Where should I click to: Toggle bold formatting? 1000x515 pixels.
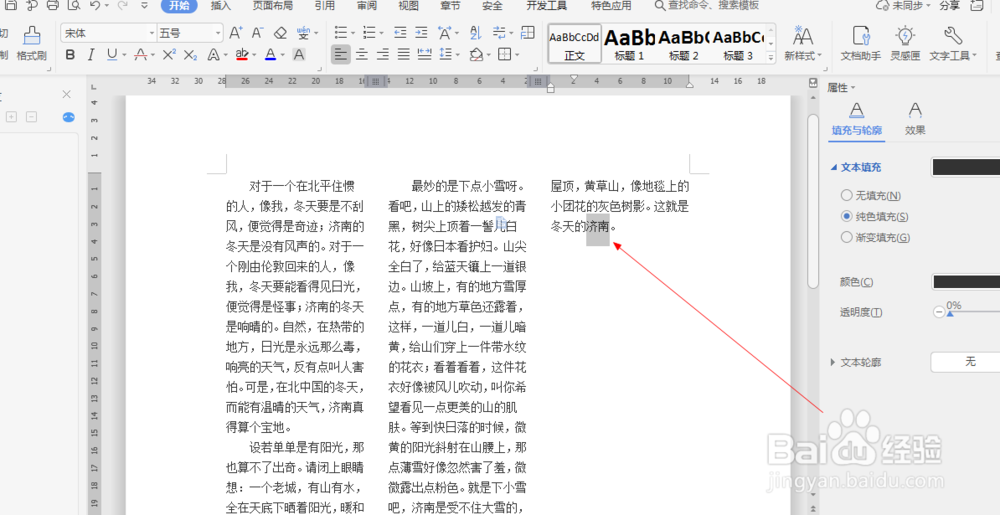tap(70, 55)
